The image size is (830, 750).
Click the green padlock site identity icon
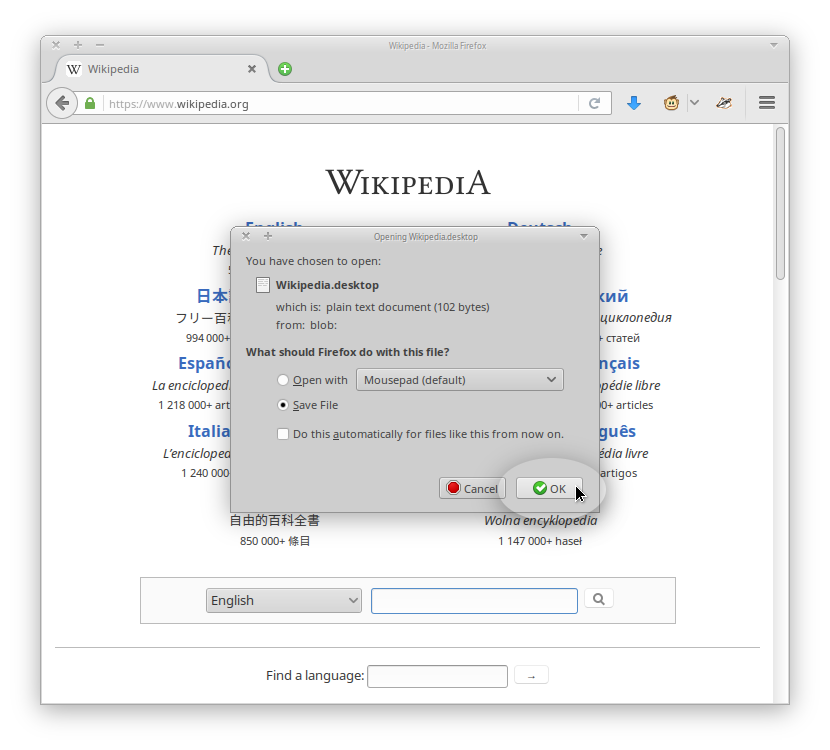[90, 103]
